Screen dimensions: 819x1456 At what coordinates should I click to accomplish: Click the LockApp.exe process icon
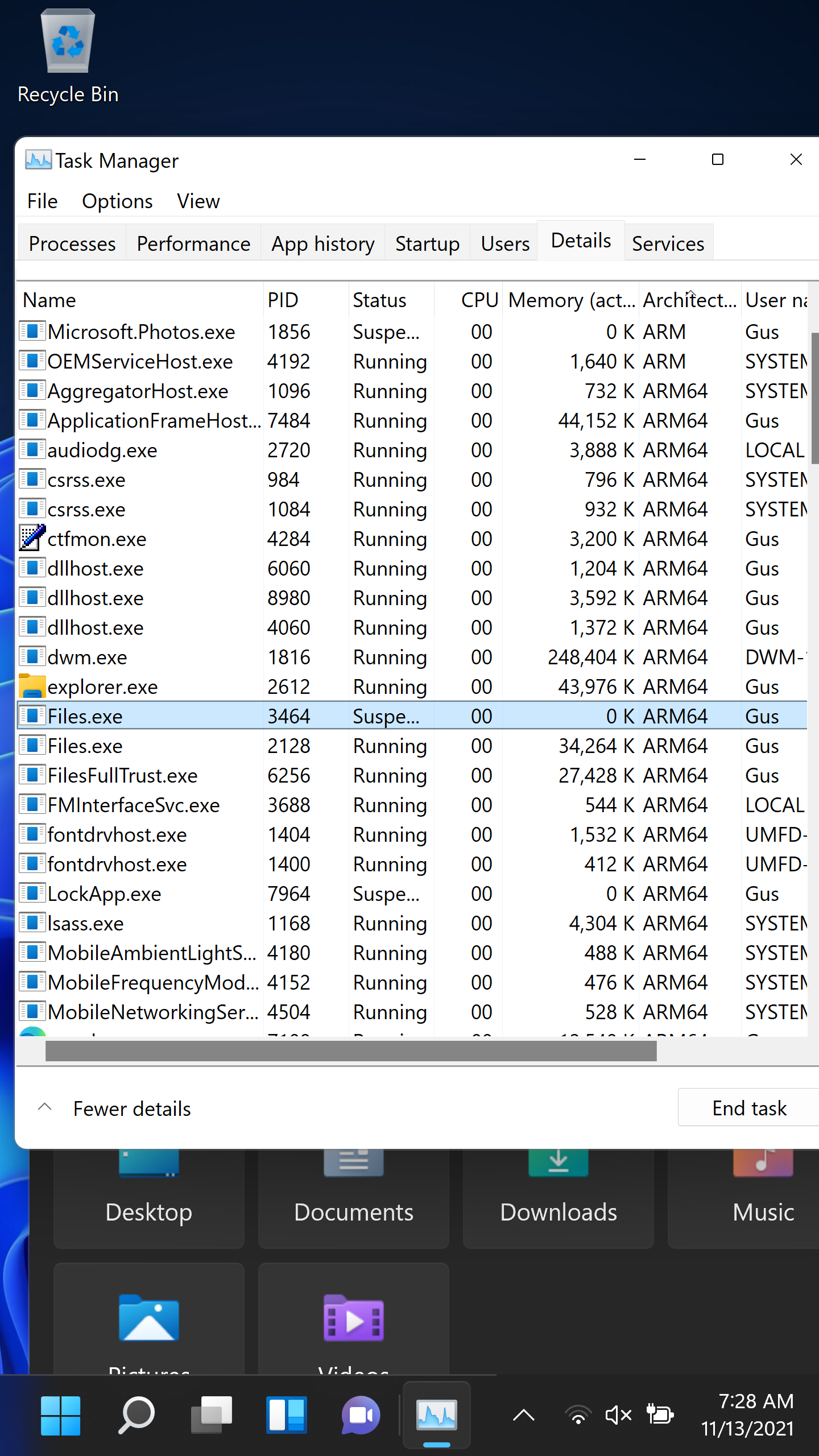32,893
